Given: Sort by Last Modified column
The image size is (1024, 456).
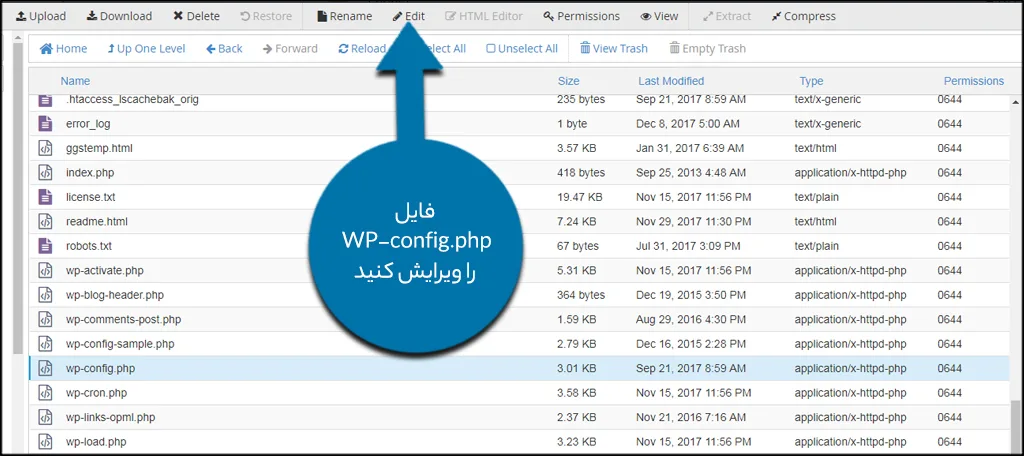Looking at the screenshot, I should click(671, 81).
